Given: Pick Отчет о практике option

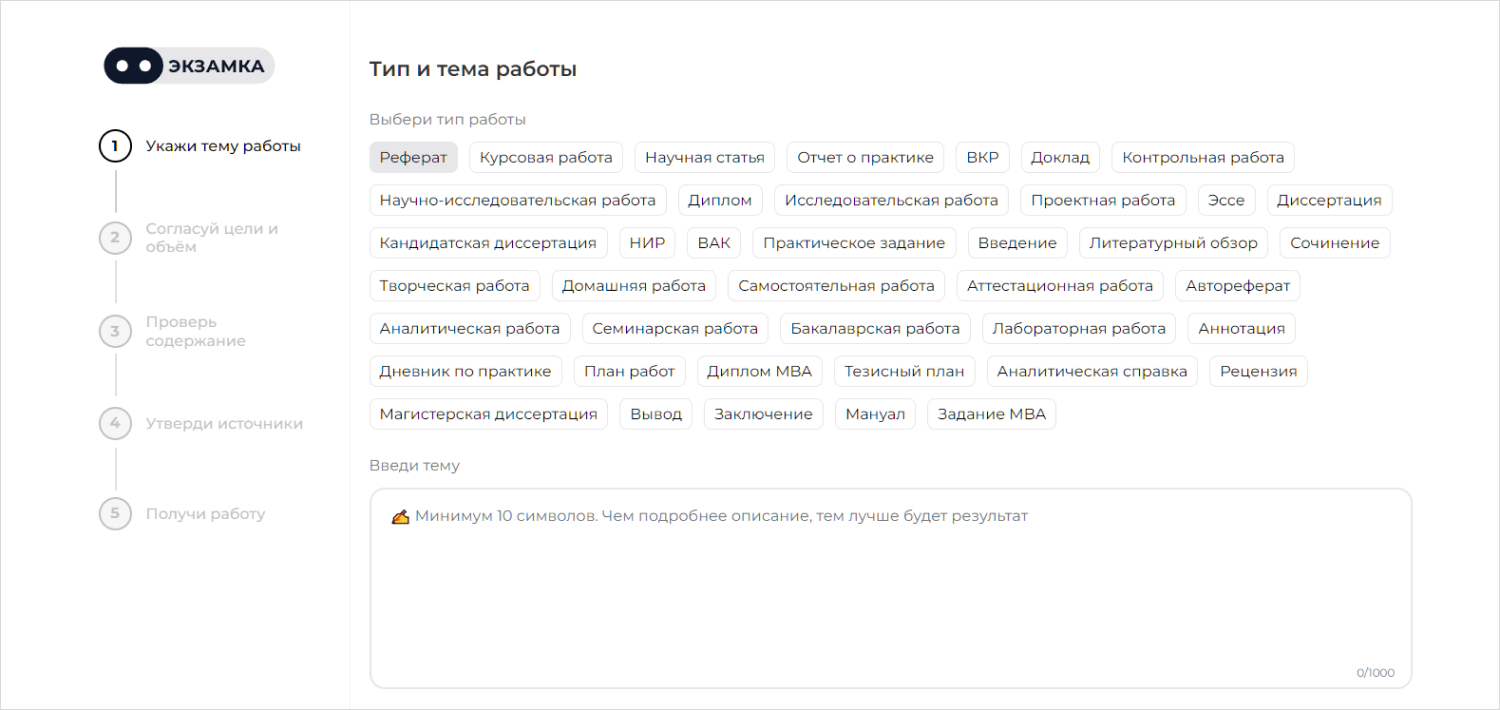Looking at the screenshot, I should coord(865,158).
